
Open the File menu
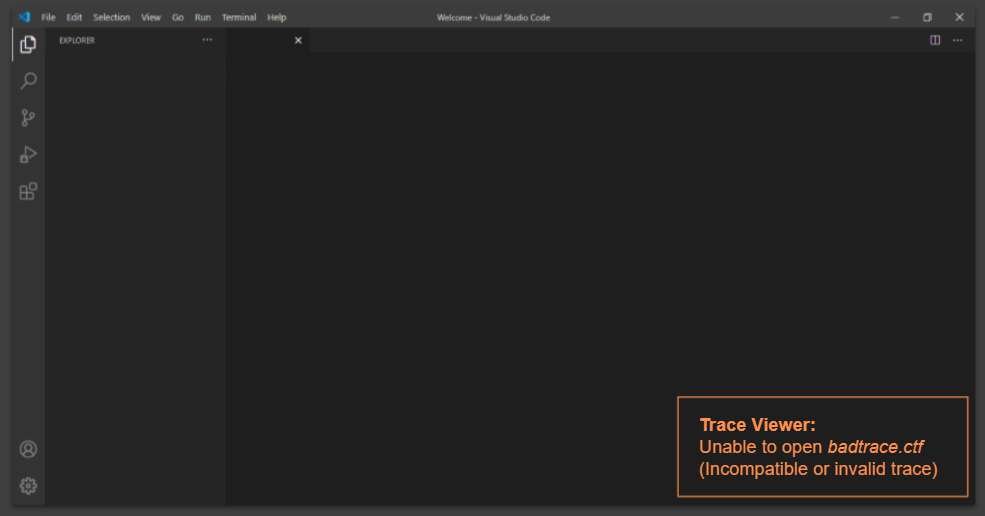[48, 18]
